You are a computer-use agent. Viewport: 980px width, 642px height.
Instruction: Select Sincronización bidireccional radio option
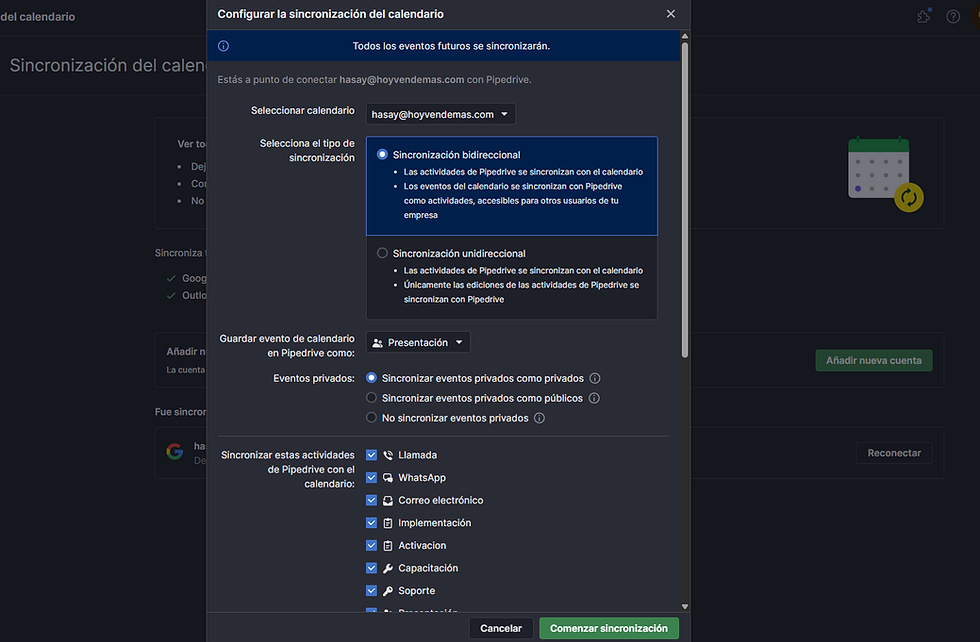click(x=382, y=154)
